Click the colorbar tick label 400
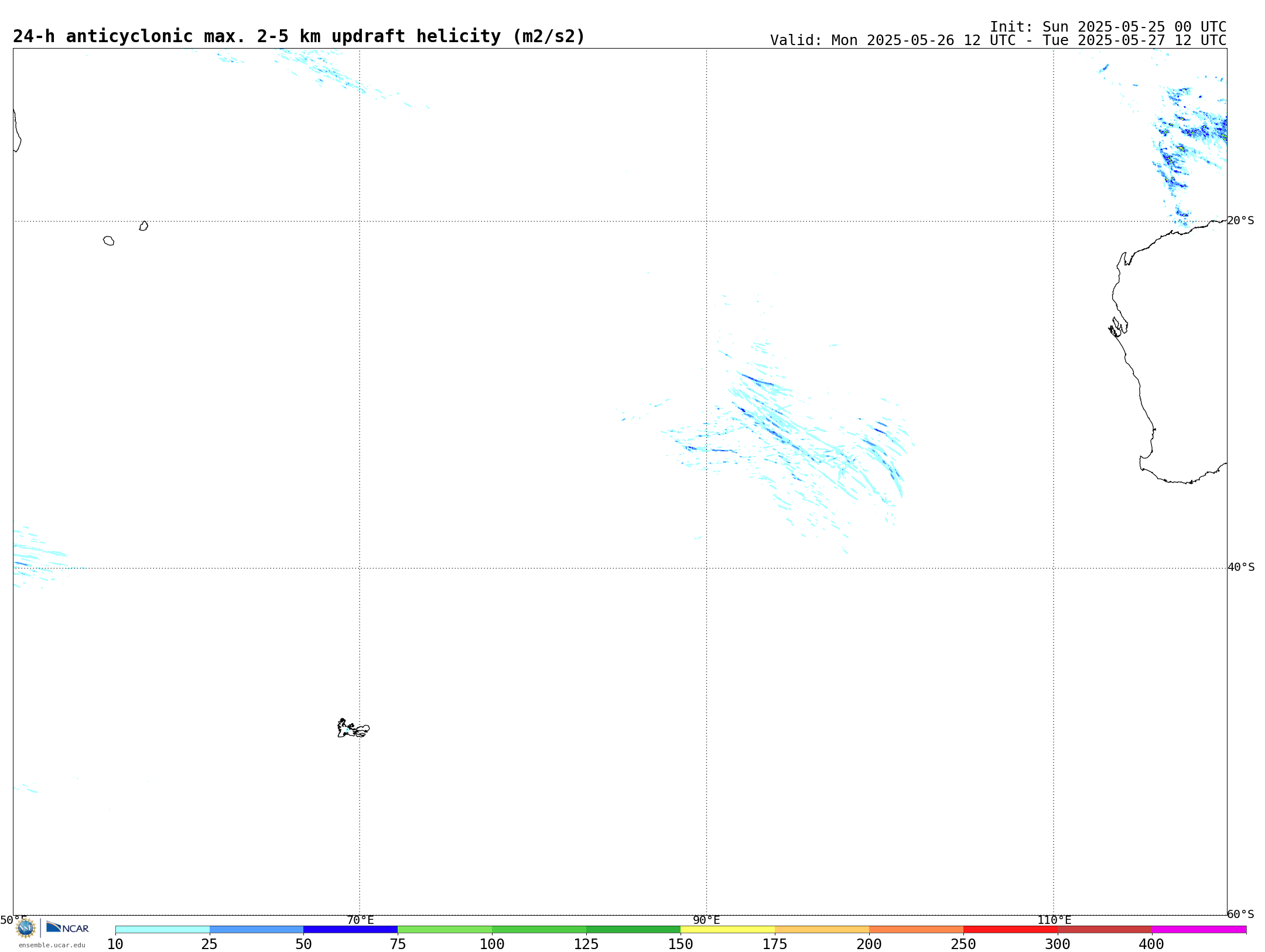The width and height of the screenshot is (1265, 952). click(x=1151, y=944)
